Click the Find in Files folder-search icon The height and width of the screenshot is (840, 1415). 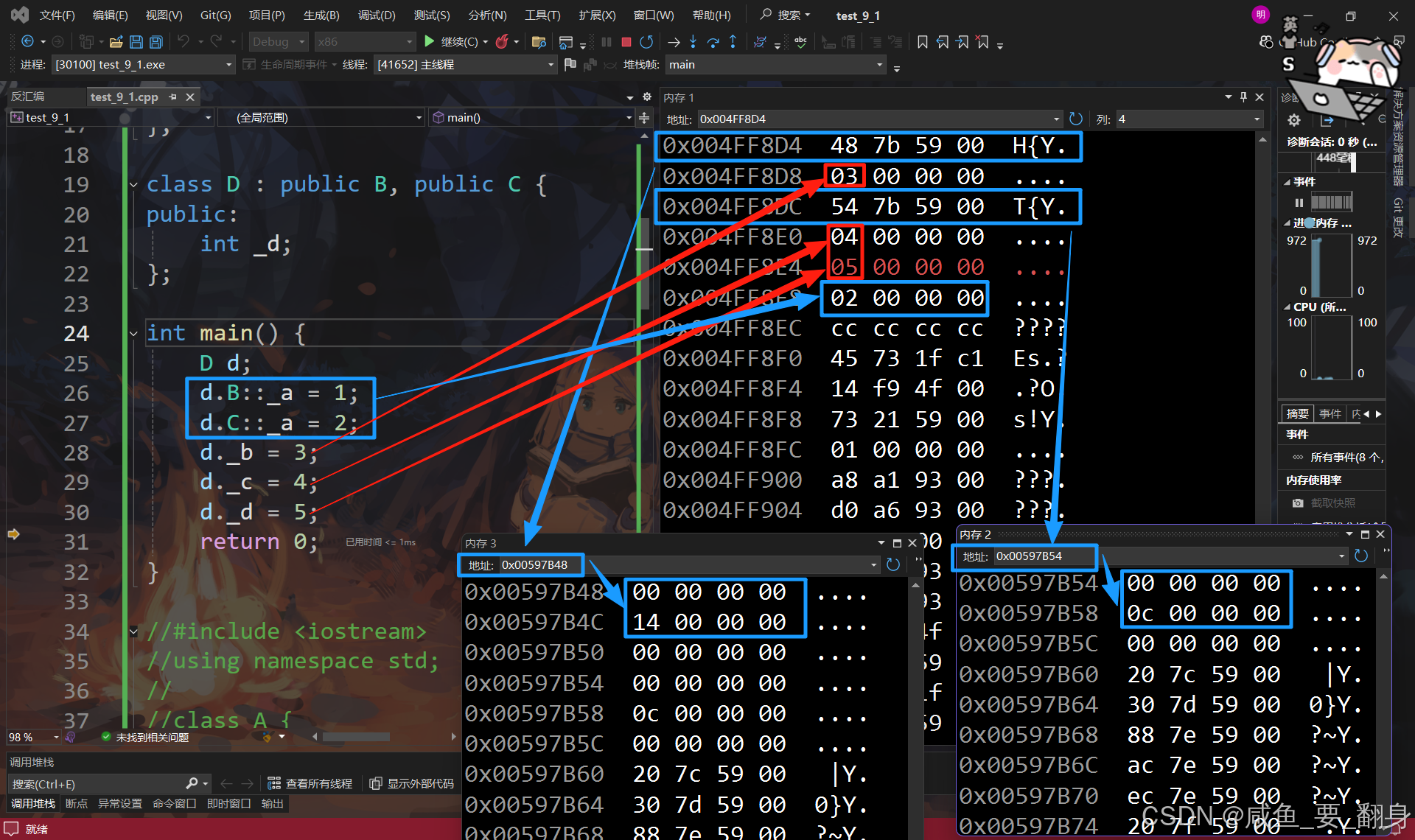tap(539, 42)
